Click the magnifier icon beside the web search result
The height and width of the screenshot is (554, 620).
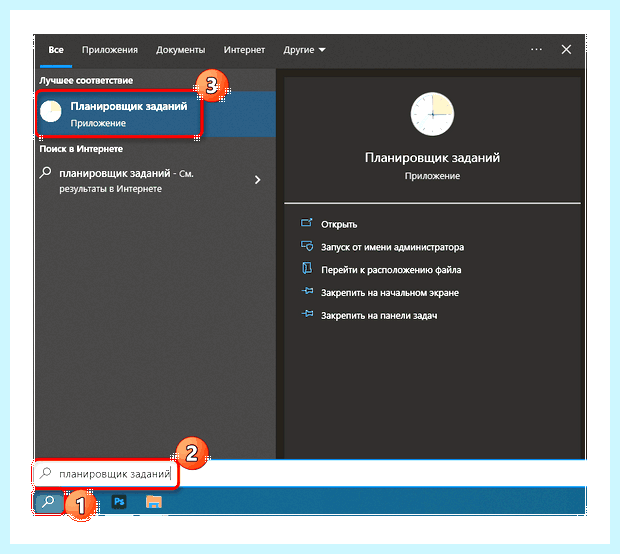(46, 173)
